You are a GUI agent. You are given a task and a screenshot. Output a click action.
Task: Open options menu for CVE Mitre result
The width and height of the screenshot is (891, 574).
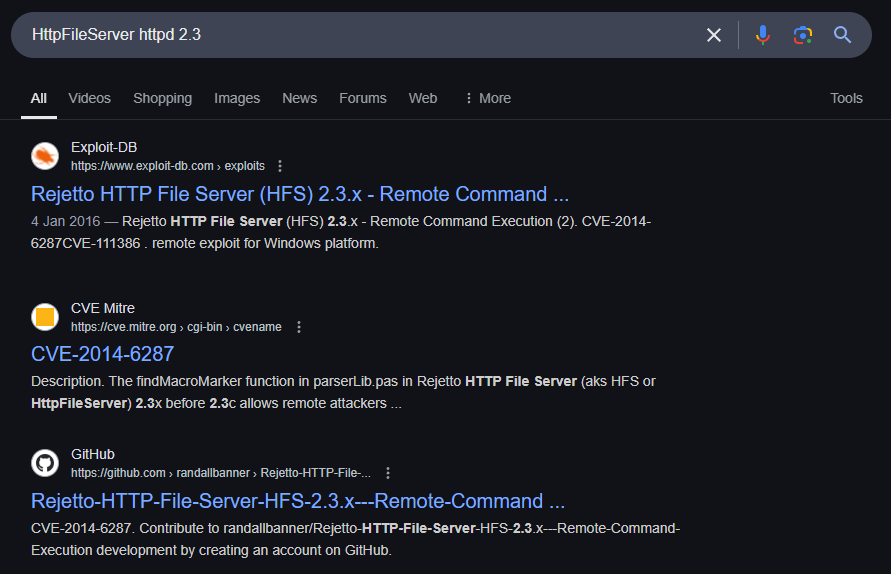pos(298,327)
